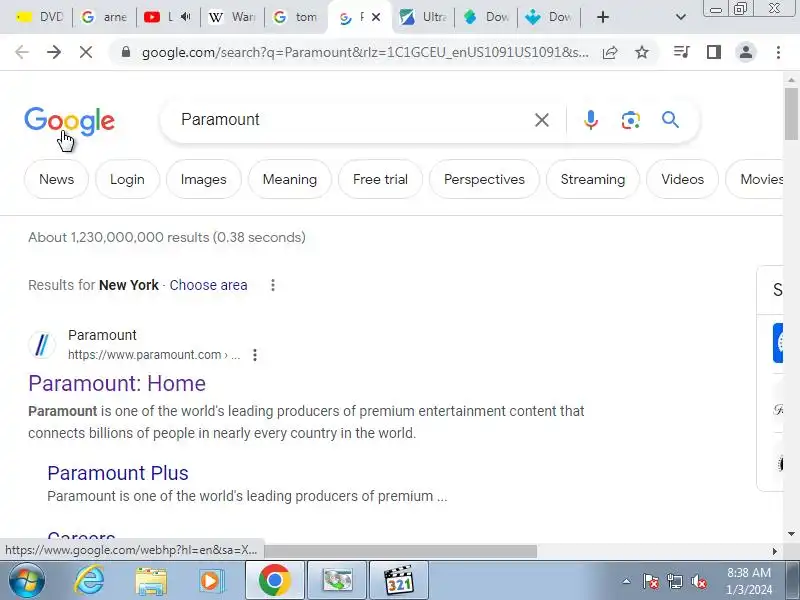Share this page from address bar

[x=610, y=52]
